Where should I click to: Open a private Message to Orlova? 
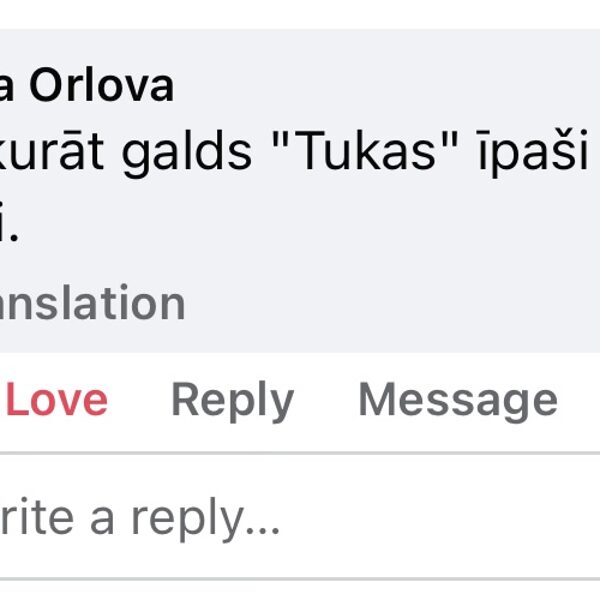457,401
